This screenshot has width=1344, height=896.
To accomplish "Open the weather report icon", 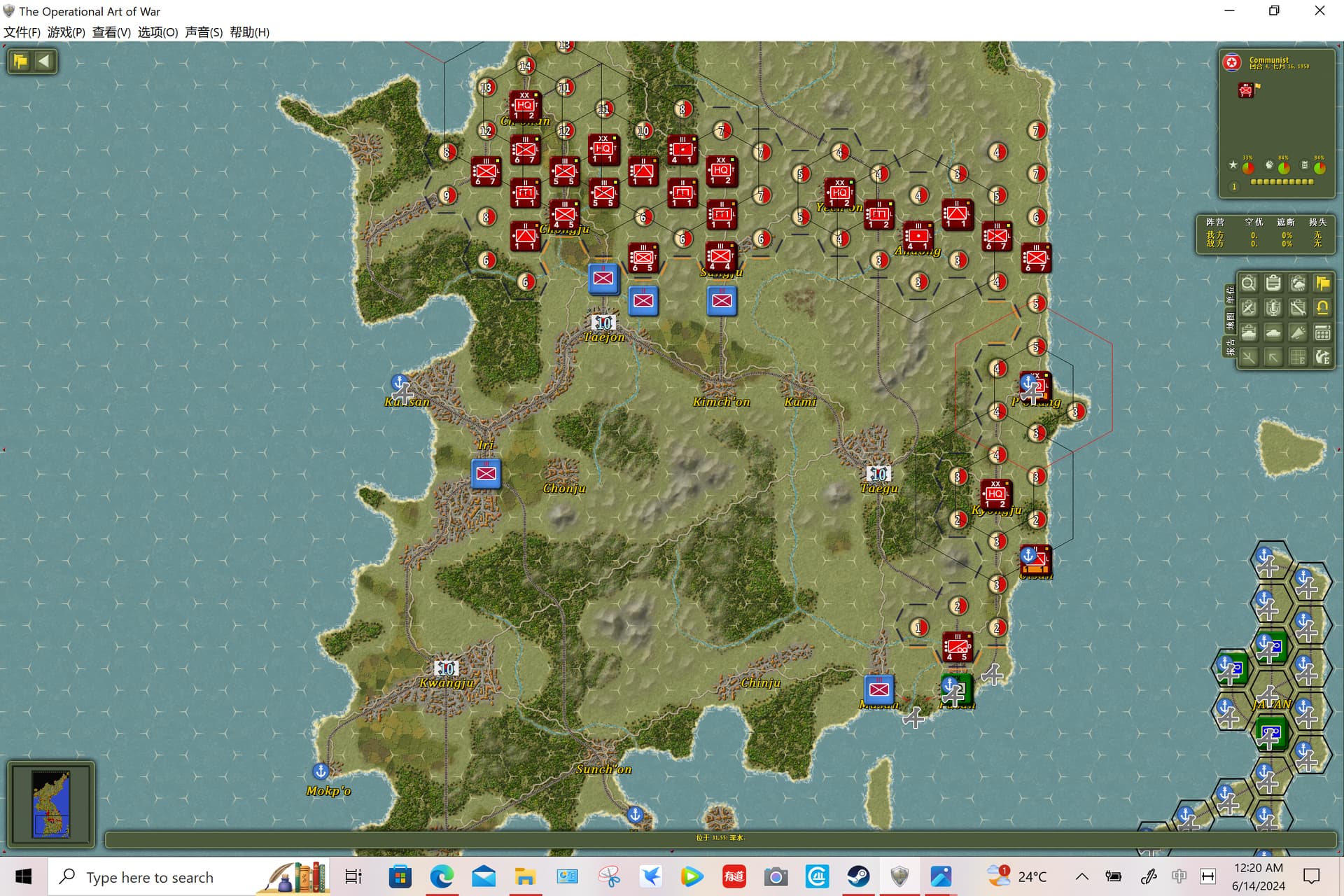I will [x=1298, y=283].
